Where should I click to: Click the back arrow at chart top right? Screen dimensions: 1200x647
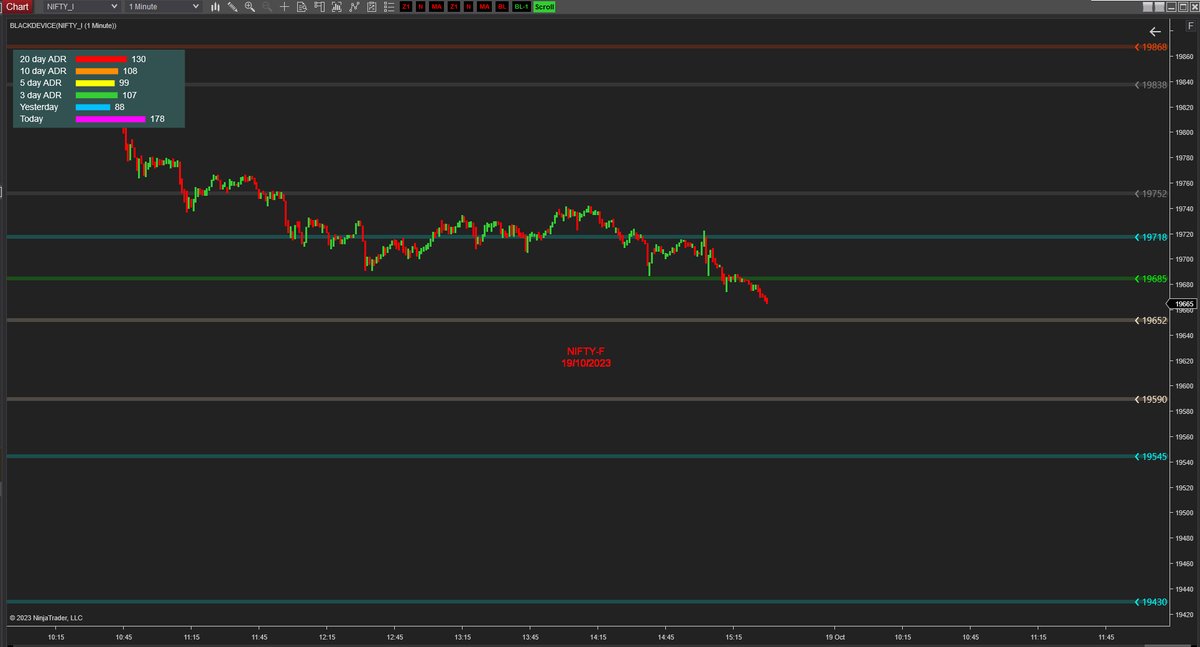[x=1155, y=32]
